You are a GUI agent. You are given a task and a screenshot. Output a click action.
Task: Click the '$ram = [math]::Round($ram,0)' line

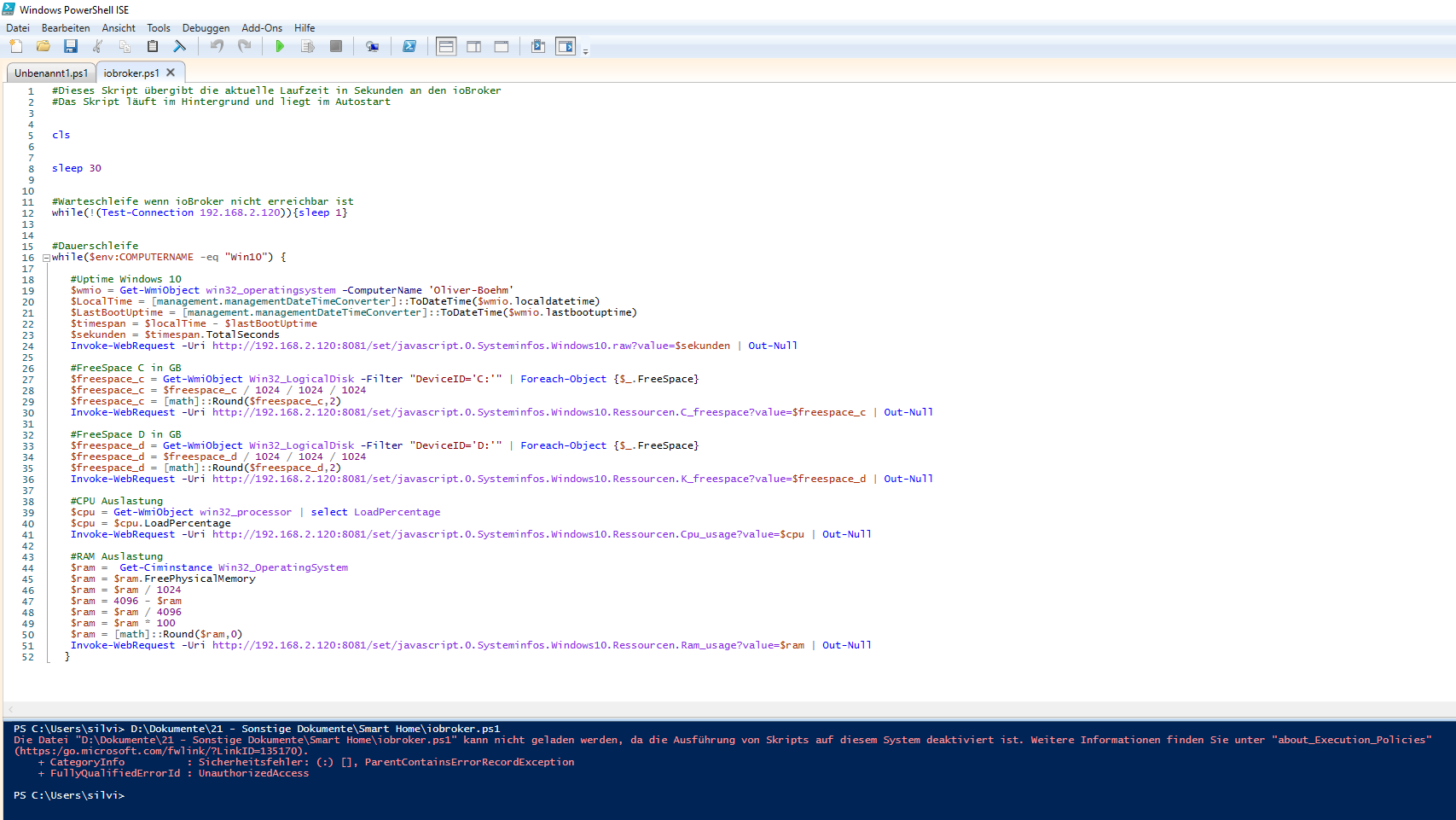pyautogui.click(x=156, y=634)
